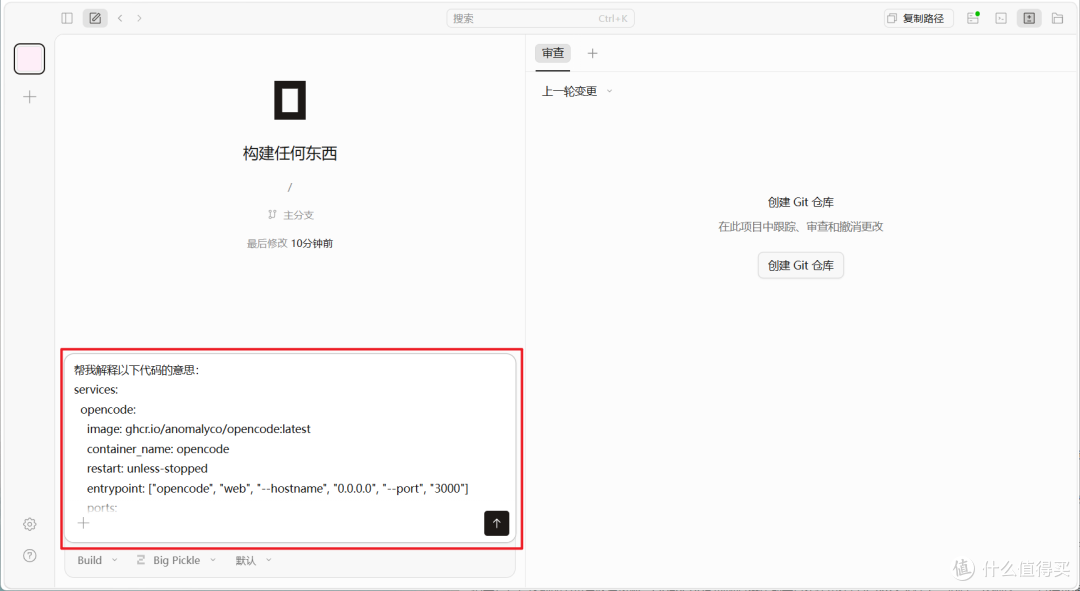The width and height of the screenshot is (1080, 591).
Task: Open the Big Pickle model dropdown
Action: point(176,560)
